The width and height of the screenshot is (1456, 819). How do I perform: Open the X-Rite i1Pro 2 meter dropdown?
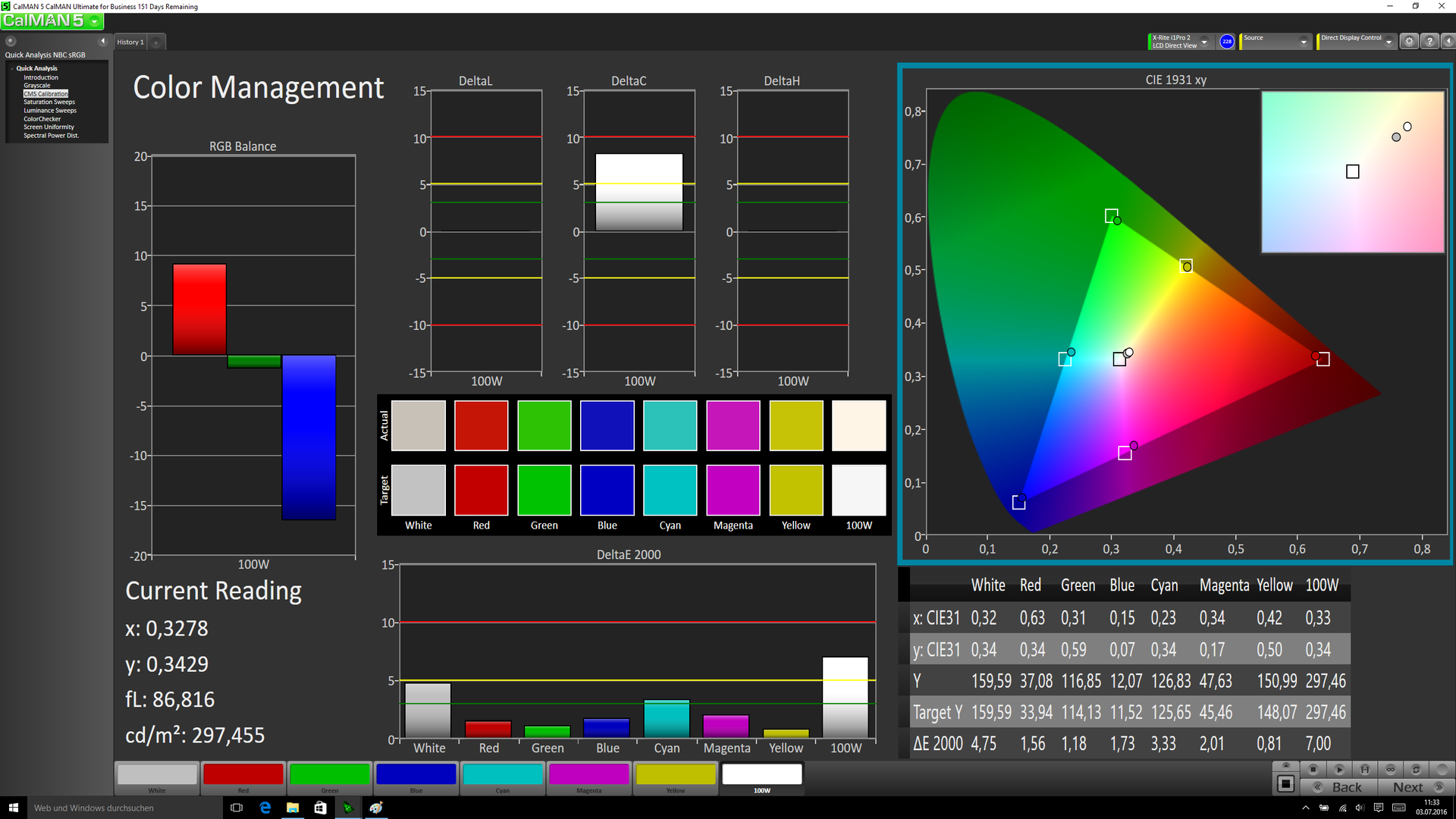[x=1204, y=42]
